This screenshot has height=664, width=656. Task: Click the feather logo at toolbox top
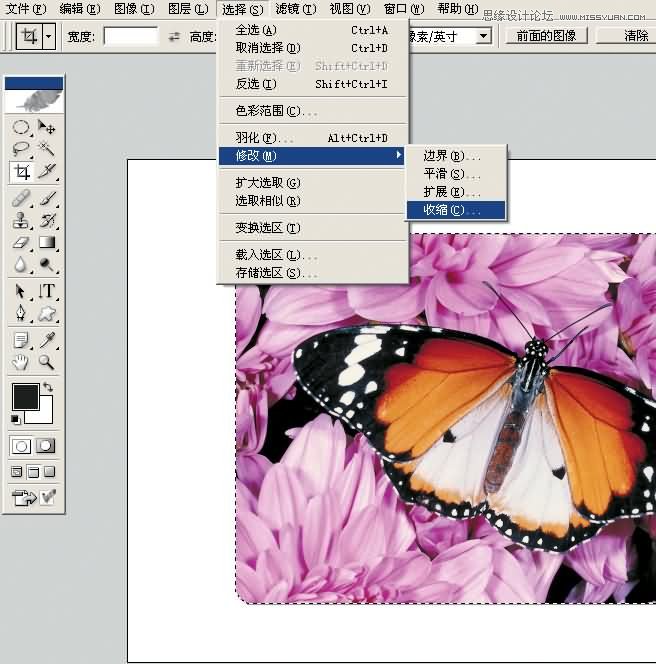pos(34,101)
